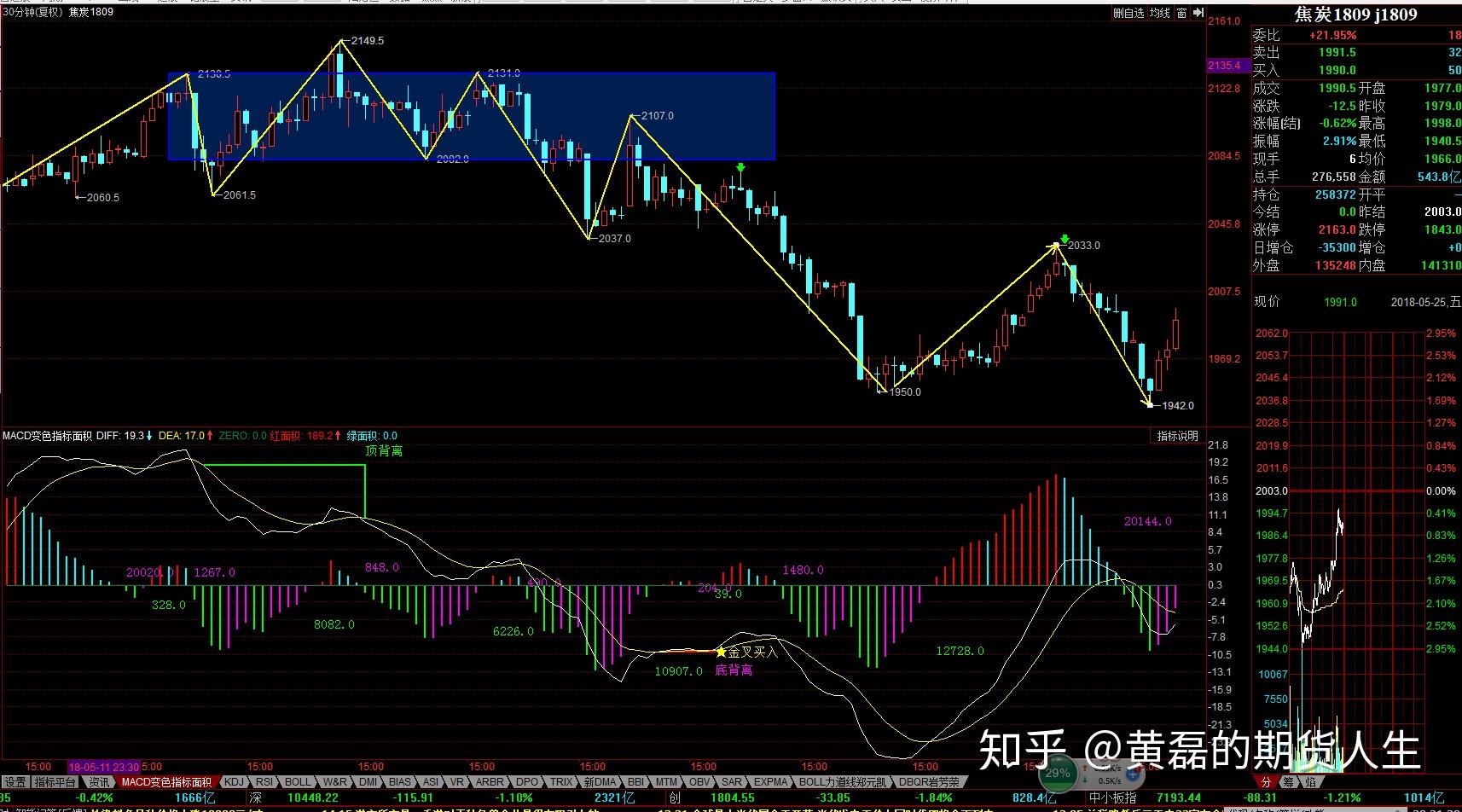
Task: Toggle the 均线 moving average lines
Action: click(x=1160, y=13)
